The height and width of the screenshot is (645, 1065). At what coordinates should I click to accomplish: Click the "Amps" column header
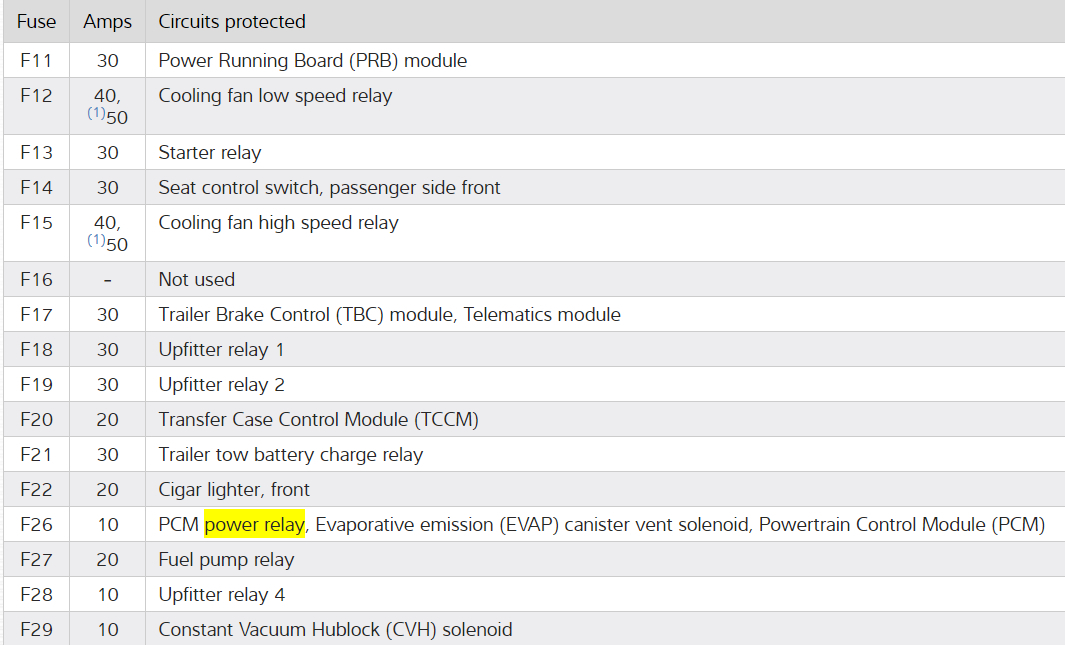coord(107,21)
